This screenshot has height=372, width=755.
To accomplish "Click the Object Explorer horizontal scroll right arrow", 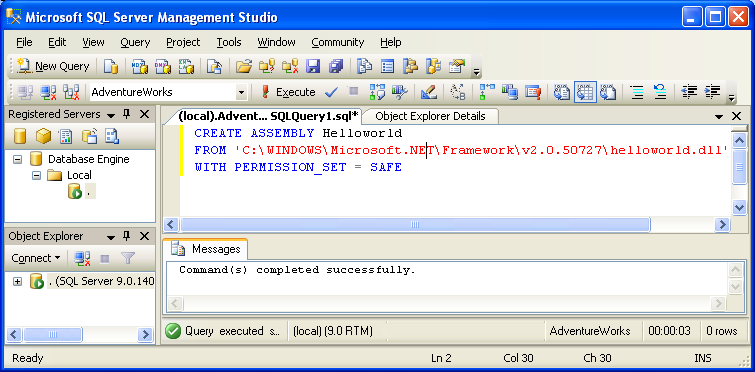I will (144, 334).
